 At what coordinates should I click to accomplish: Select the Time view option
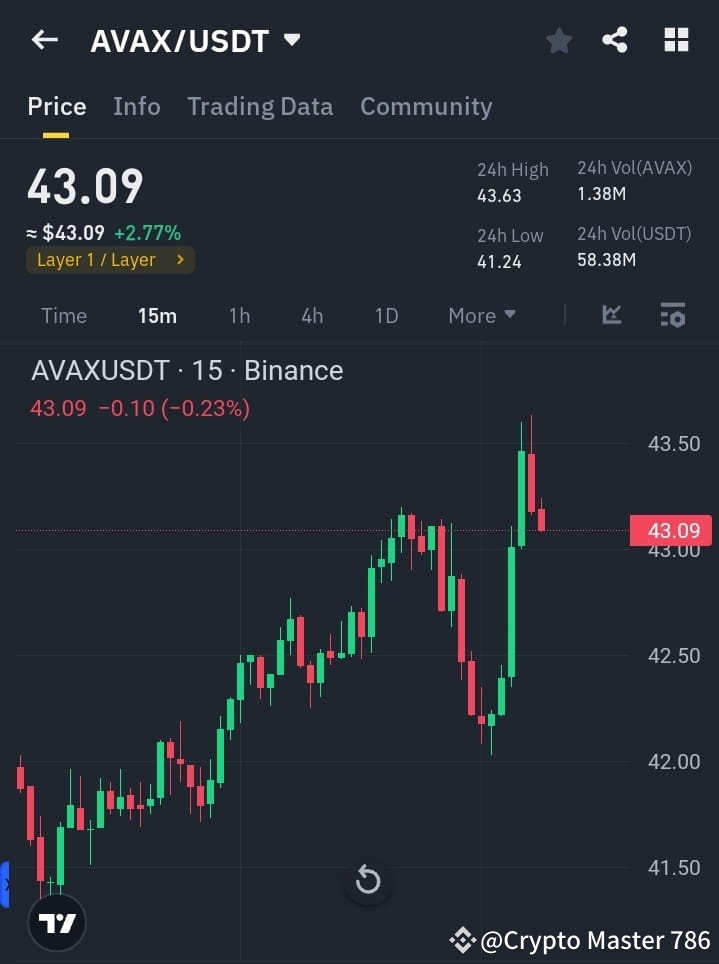[x=63, y=315]
